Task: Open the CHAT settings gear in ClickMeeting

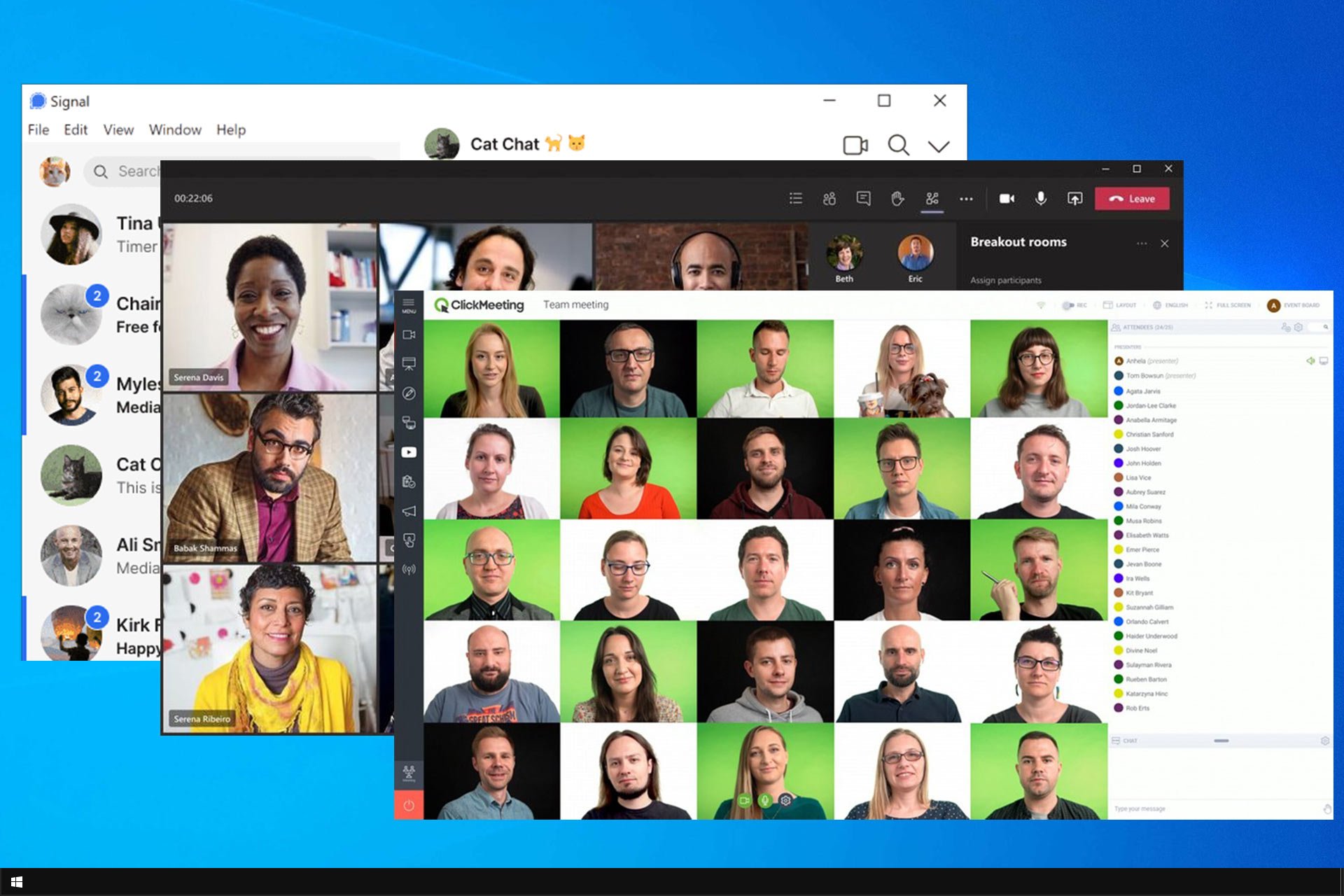Action: click(1325, 741)
